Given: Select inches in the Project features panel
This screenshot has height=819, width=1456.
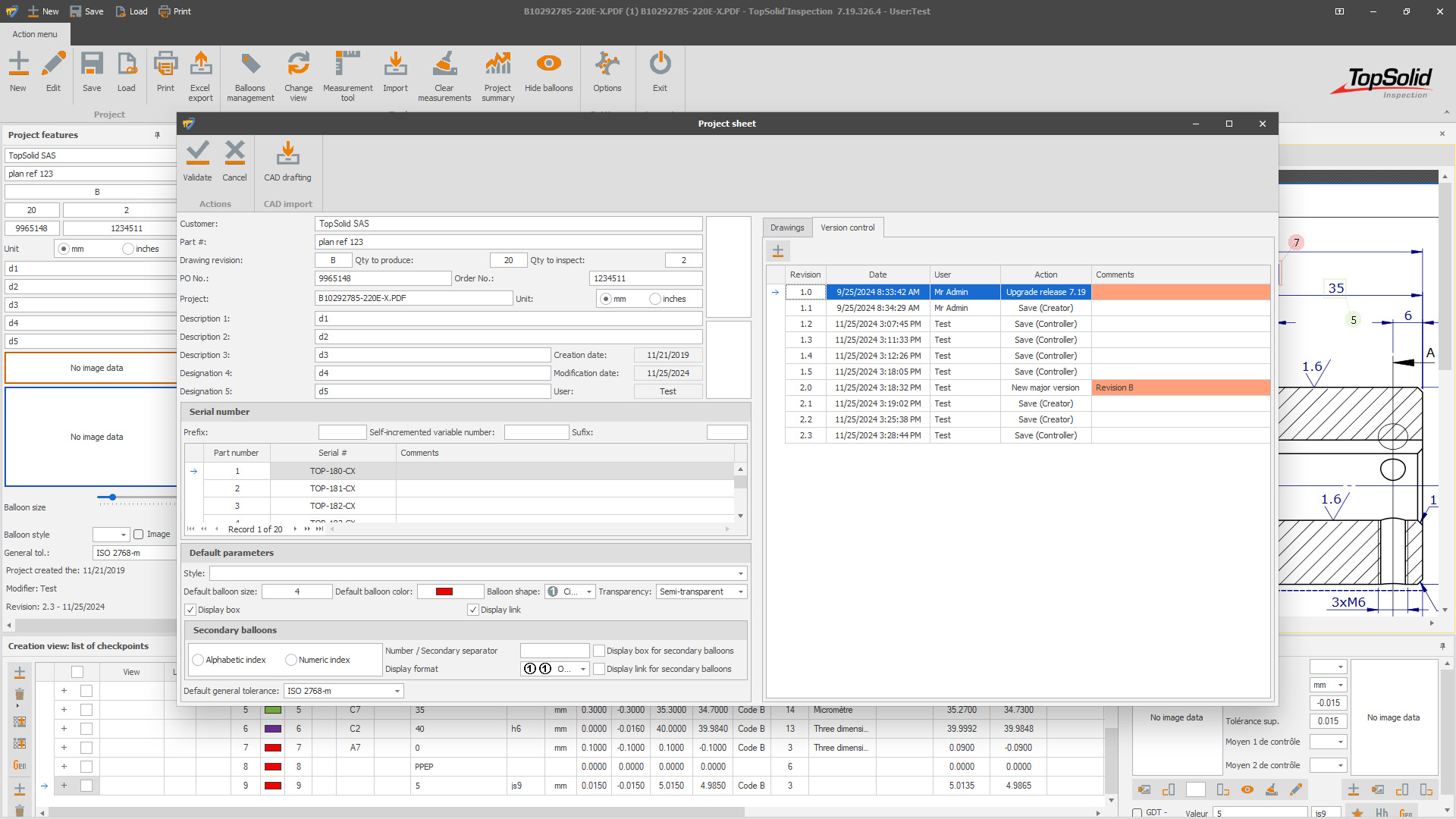Looking at the screenshot, I should (x=128, y=249).
